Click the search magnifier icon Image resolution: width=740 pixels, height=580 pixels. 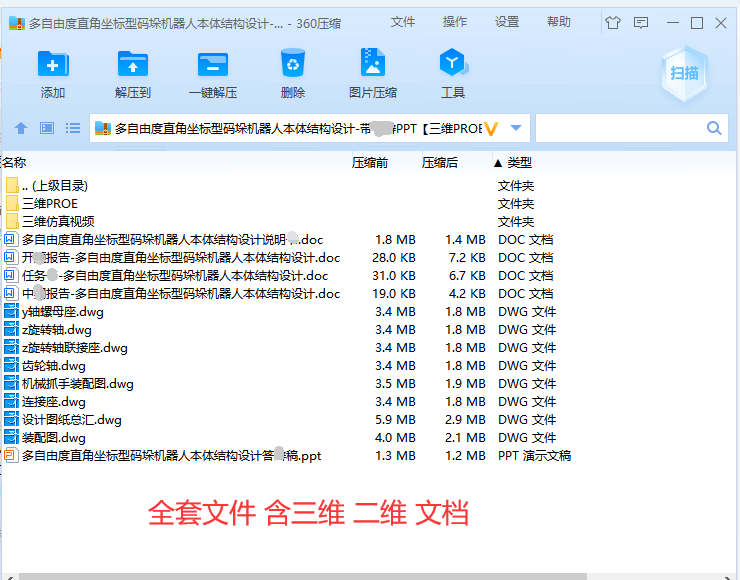pos(714,128)
